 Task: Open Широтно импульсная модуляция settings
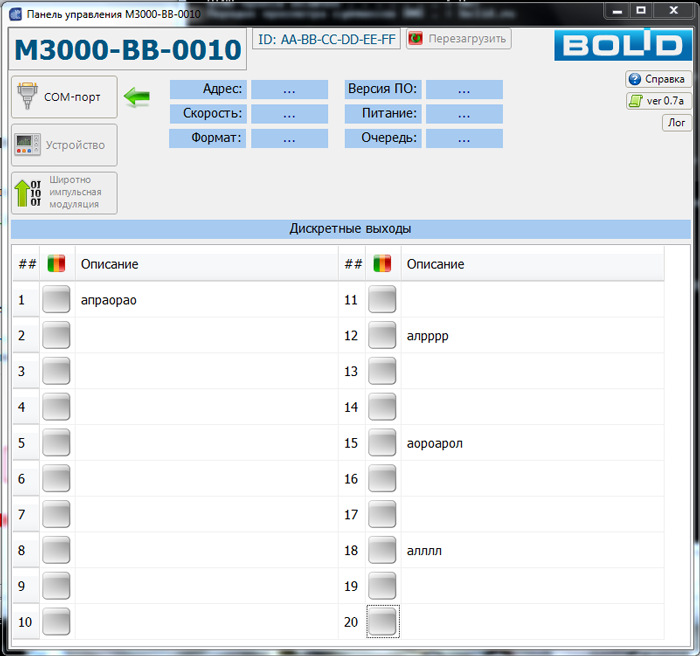point(64,193)
